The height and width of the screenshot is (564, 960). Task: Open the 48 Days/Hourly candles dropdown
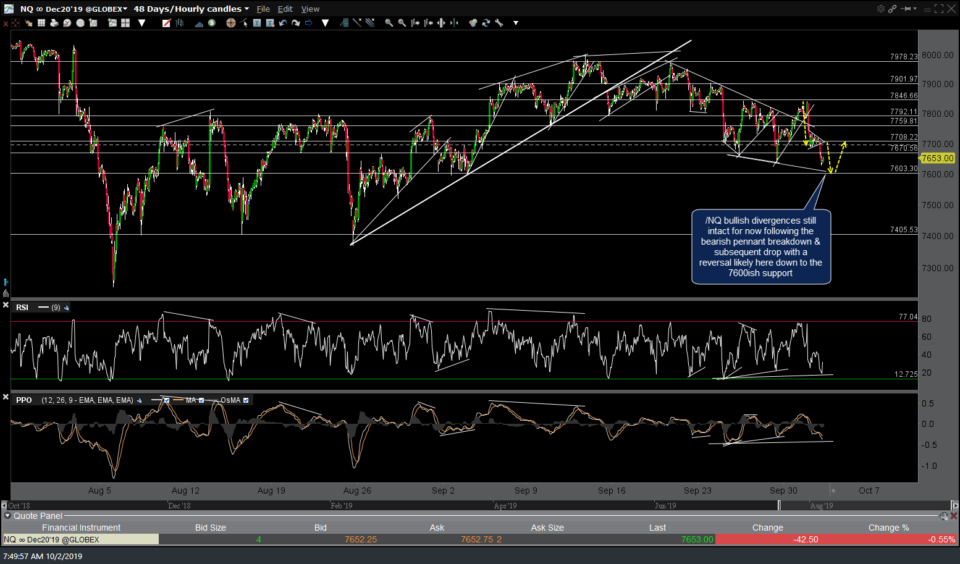tap(192, 9)
